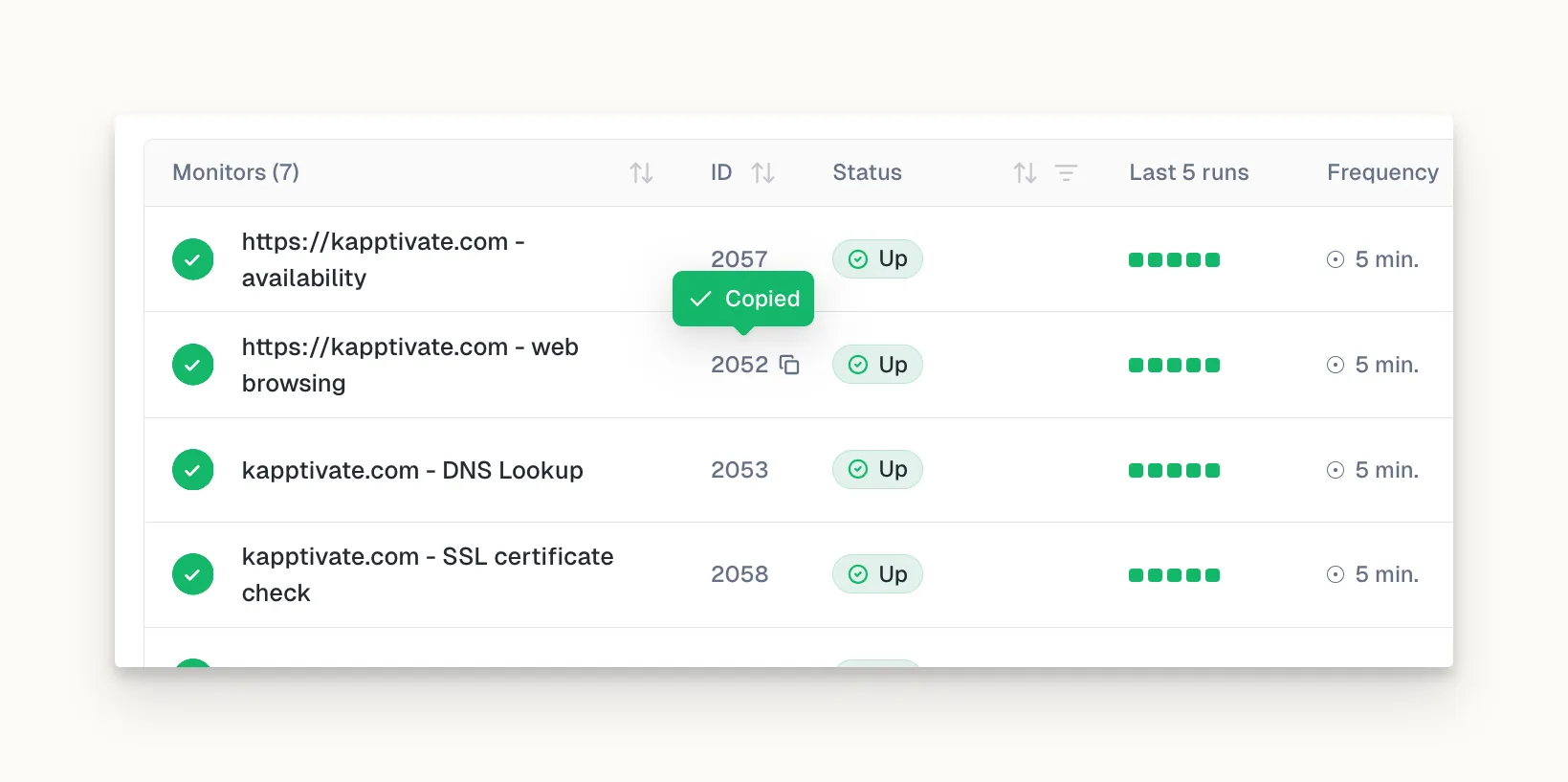Click the clock icon in the web browsing row frequency

1336,365
